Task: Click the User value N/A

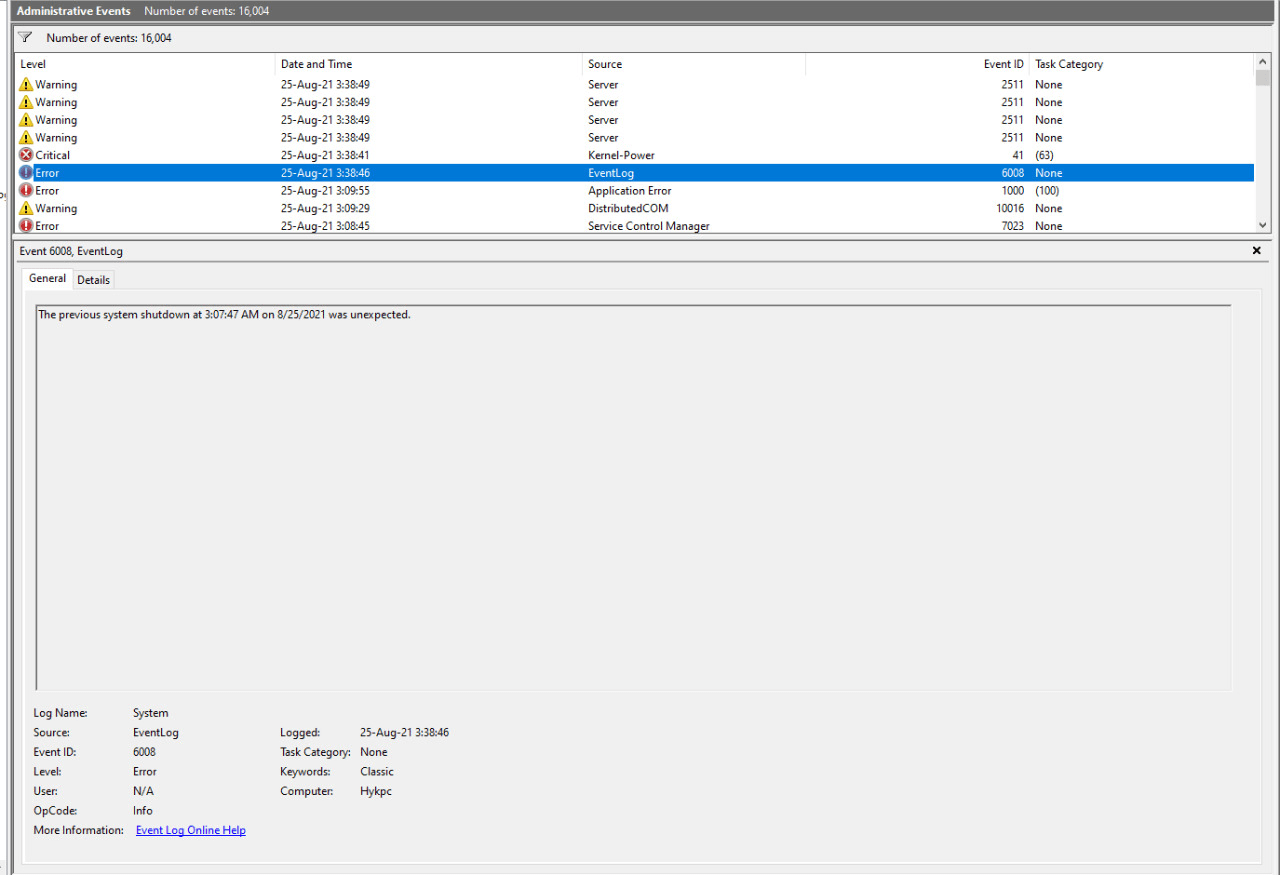Action: click(143, 791)
